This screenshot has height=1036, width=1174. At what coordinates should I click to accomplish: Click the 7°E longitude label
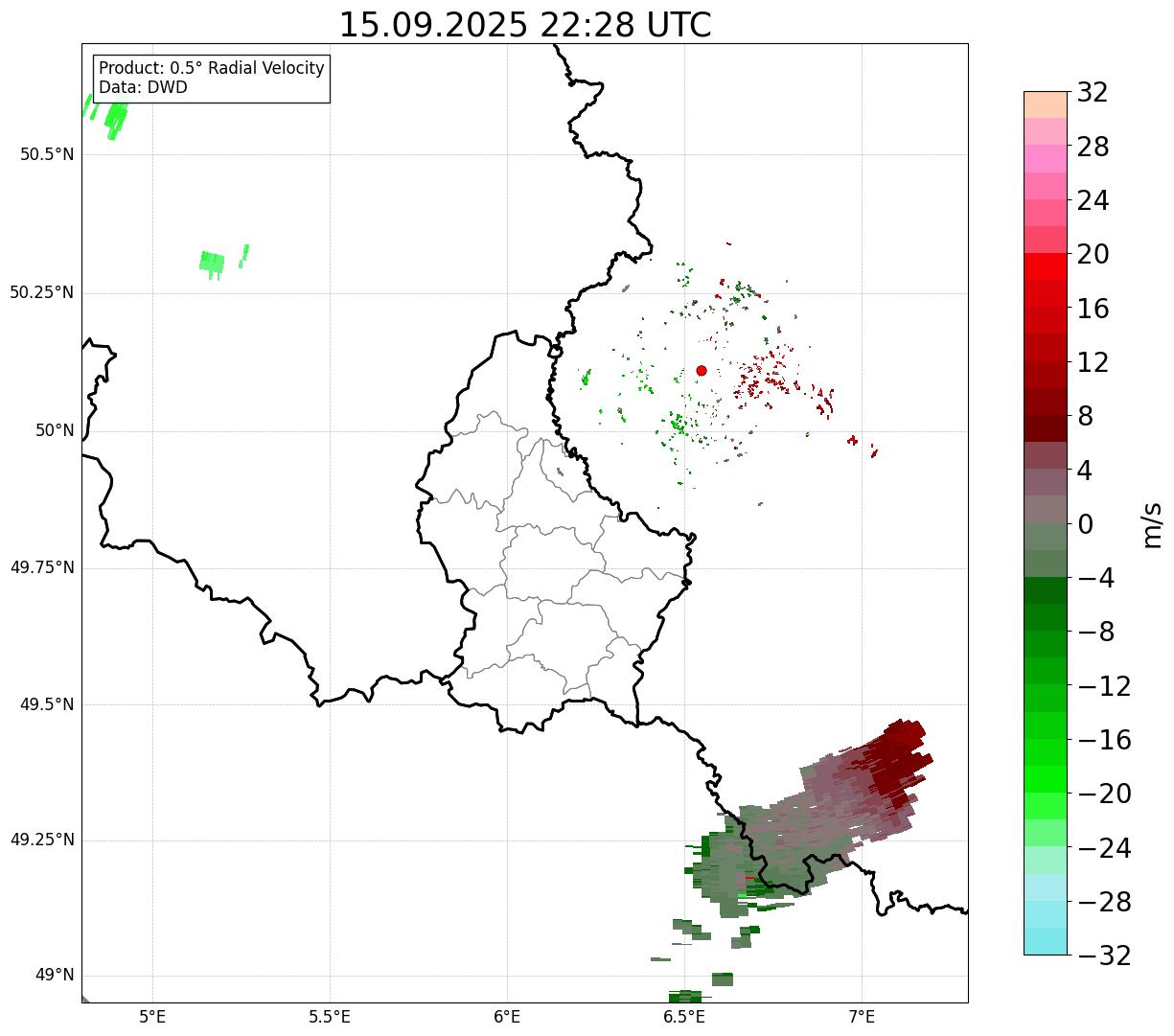coord(862,1017)
